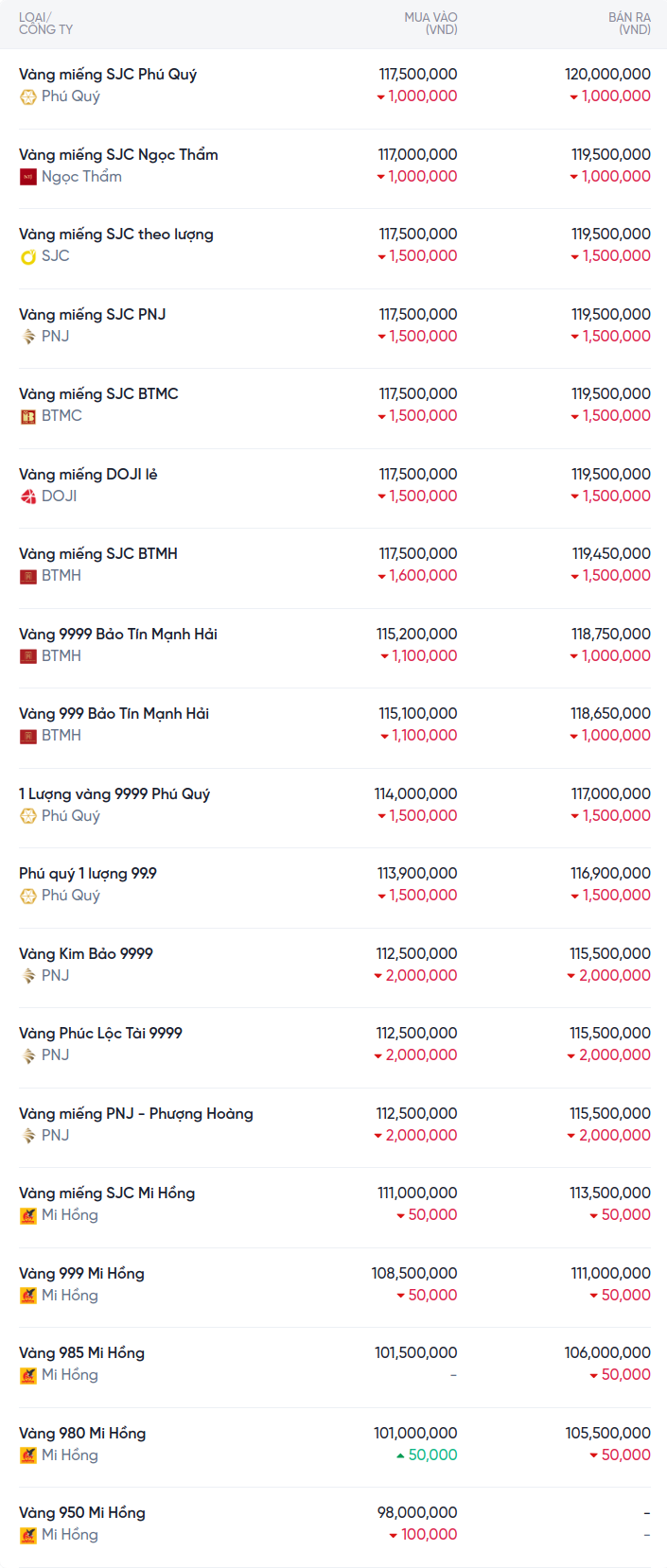Click green up-arrow change for Vàng 980 Mi Hồng

point(427,1455)
